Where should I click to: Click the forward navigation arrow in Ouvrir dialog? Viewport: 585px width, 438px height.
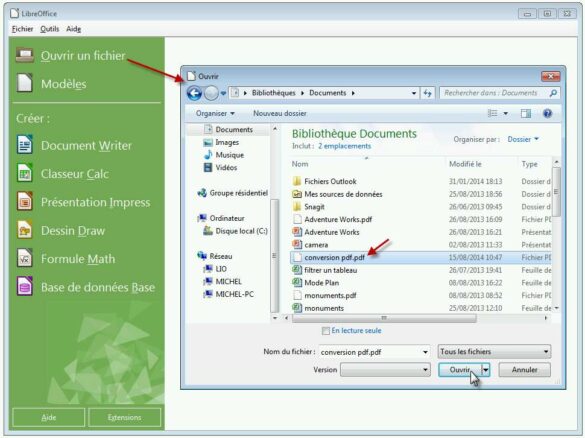click(211, 93)
